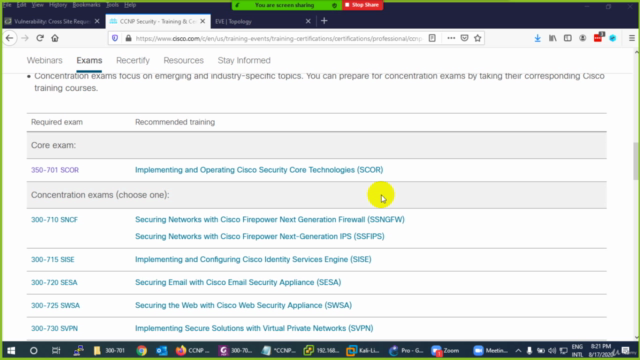Go to the Recertify page tab

tap(133, 60)
